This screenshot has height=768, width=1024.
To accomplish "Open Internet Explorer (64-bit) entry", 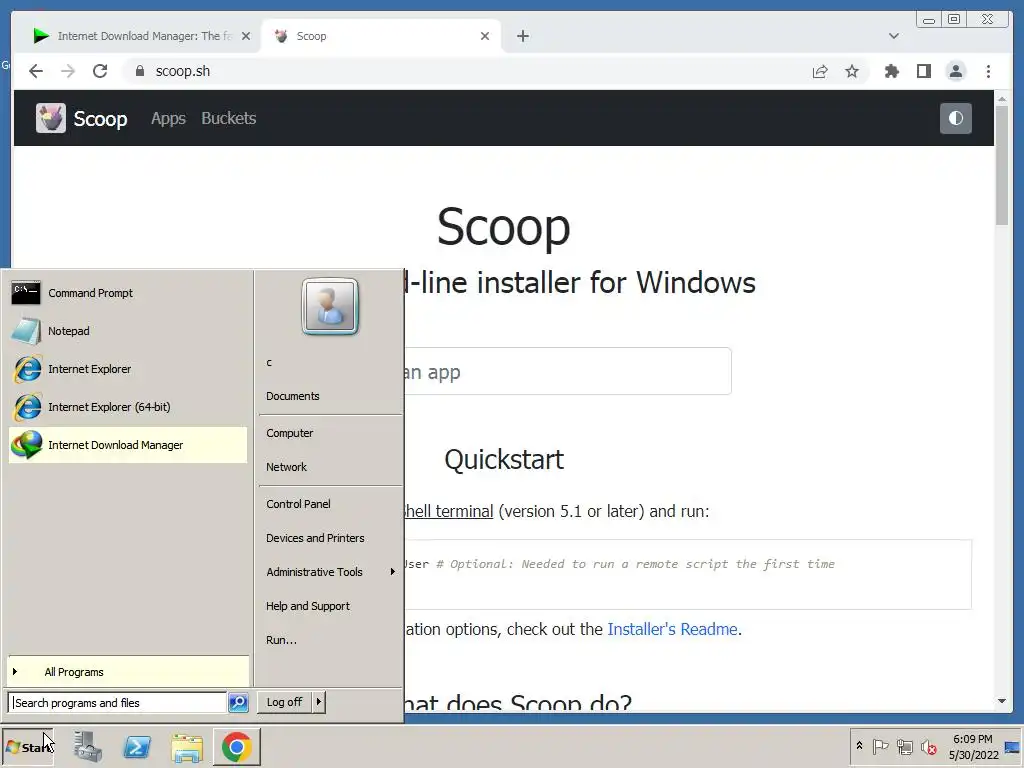I will (128, 407).
